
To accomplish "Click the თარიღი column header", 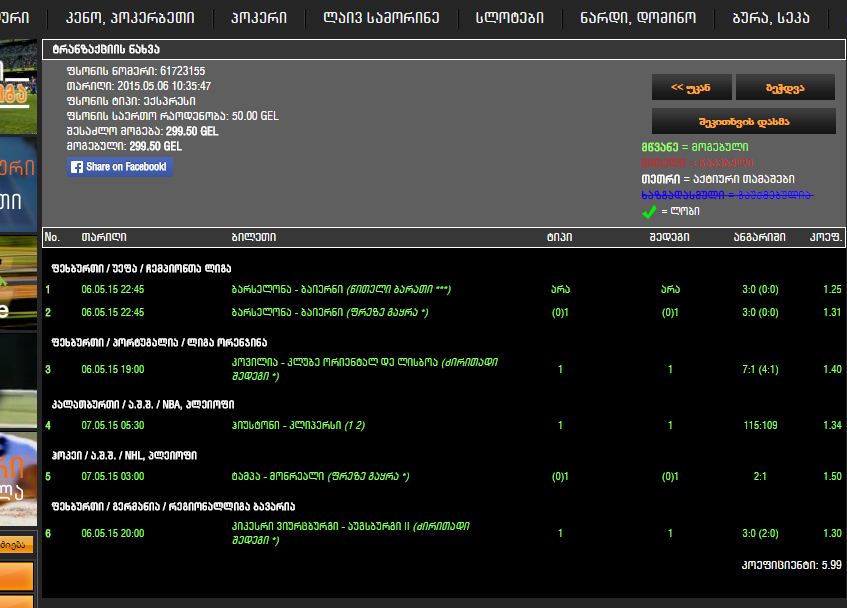I will pos(104,237).
